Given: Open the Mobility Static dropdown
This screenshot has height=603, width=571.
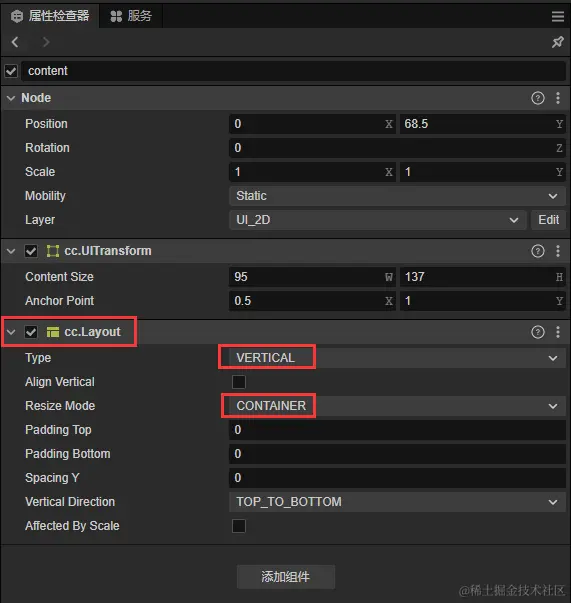Looking at the screenshot, I should pos(397,196).
